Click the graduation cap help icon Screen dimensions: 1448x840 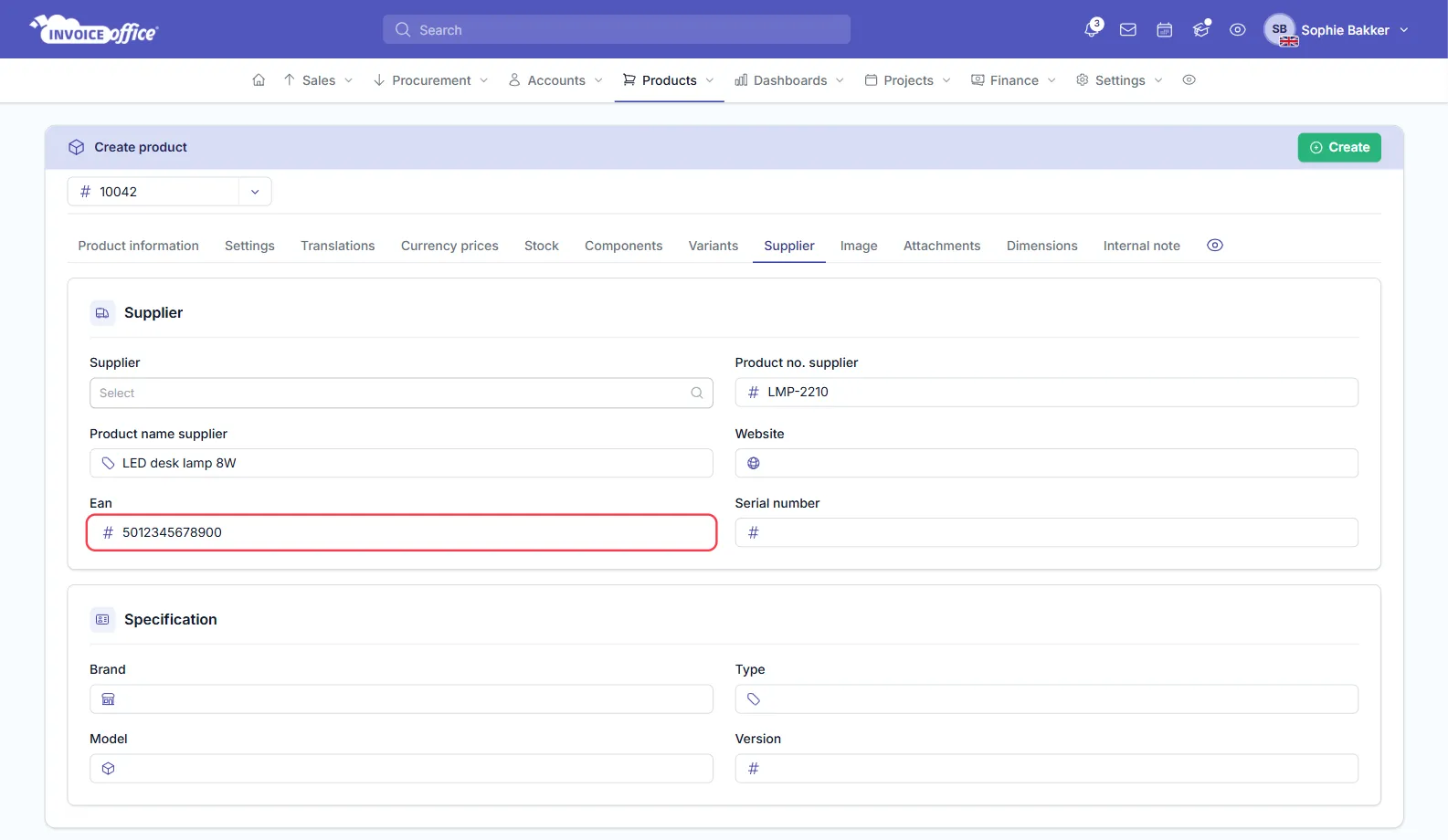tap(1201, 29)
